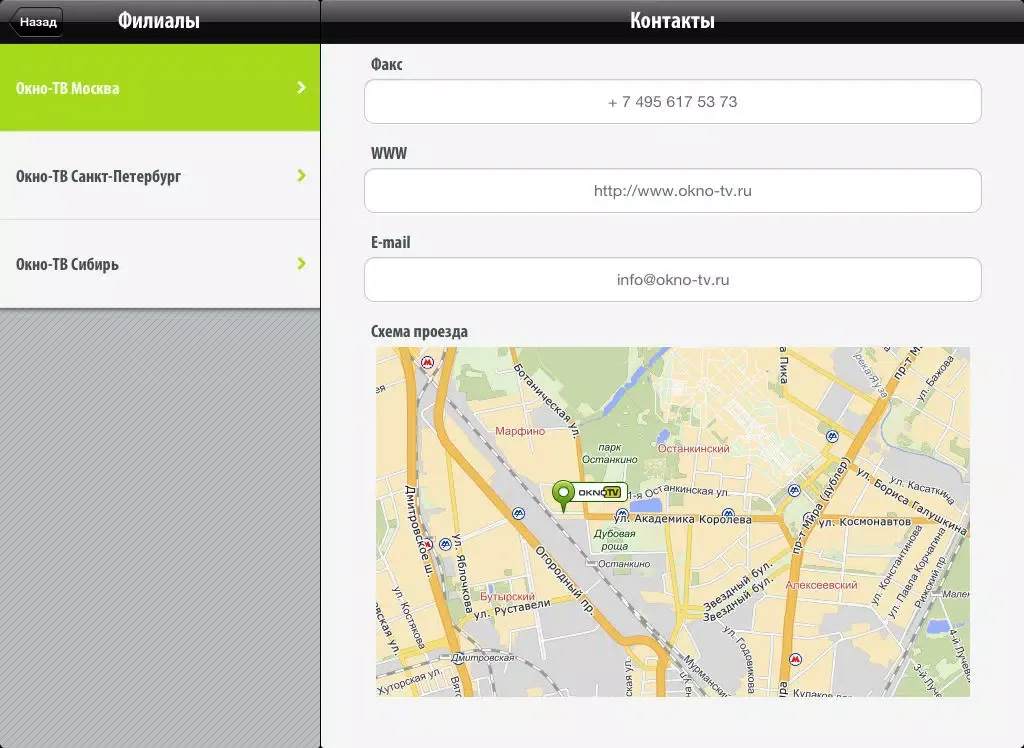Click the Бутырский district label
1024x748 pixels.
(507, 596)
